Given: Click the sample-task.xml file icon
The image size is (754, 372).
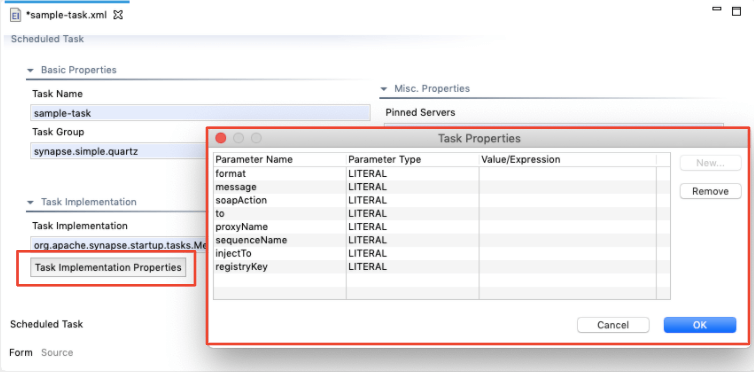Looking at the screenshot, I should pos(16,15).
